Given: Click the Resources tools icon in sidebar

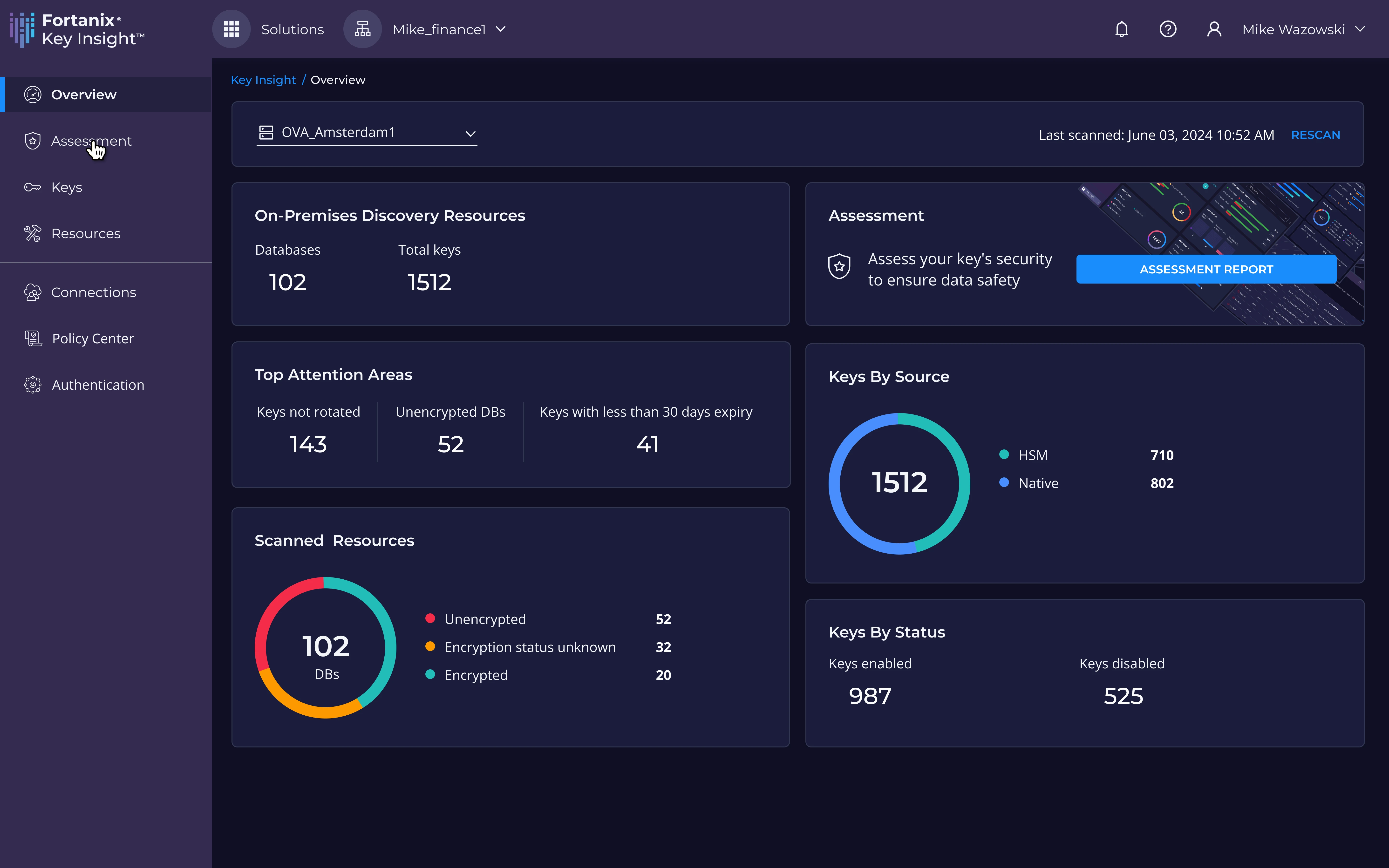Looking at the screenshot, I should tap(33, 234).
